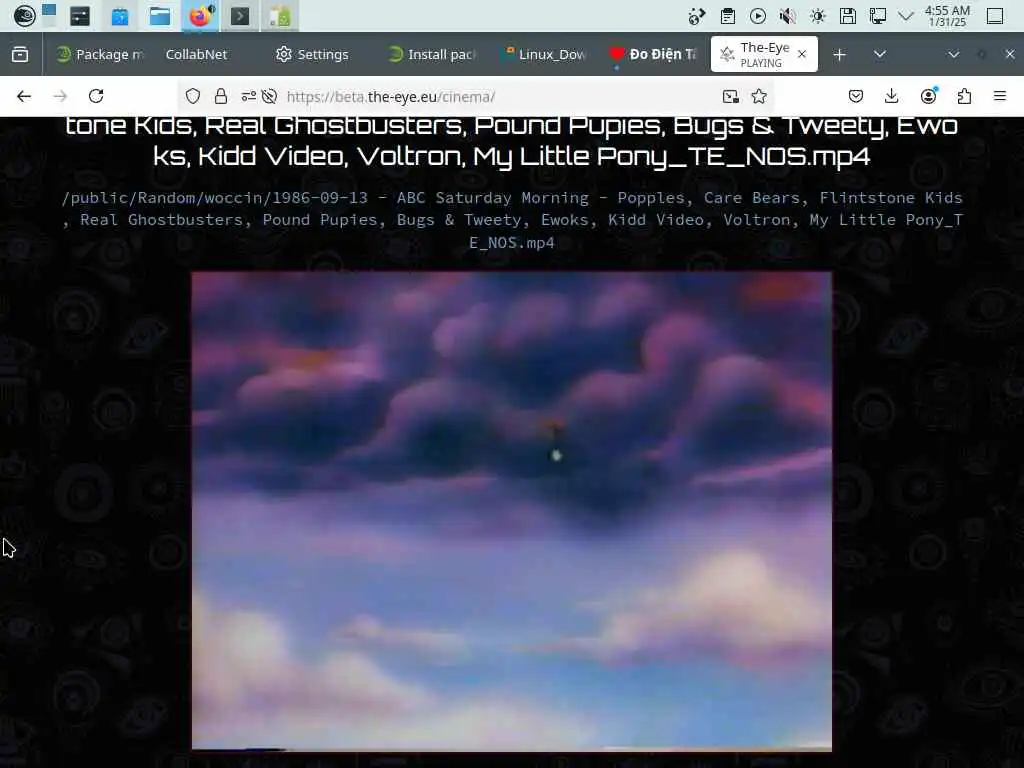Viewport: 1024px width, 768px height.
Task: Switch to the Package tab
Action: 101,54
